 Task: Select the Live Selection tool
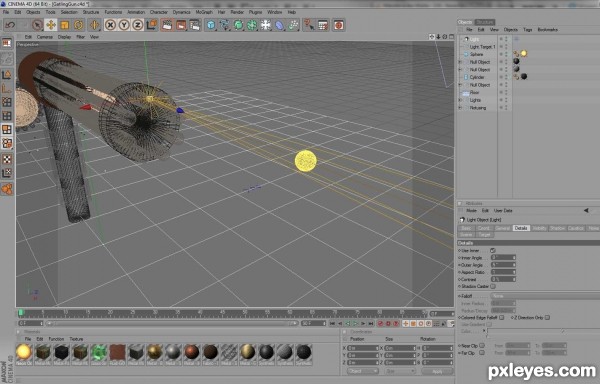[37, 25]
